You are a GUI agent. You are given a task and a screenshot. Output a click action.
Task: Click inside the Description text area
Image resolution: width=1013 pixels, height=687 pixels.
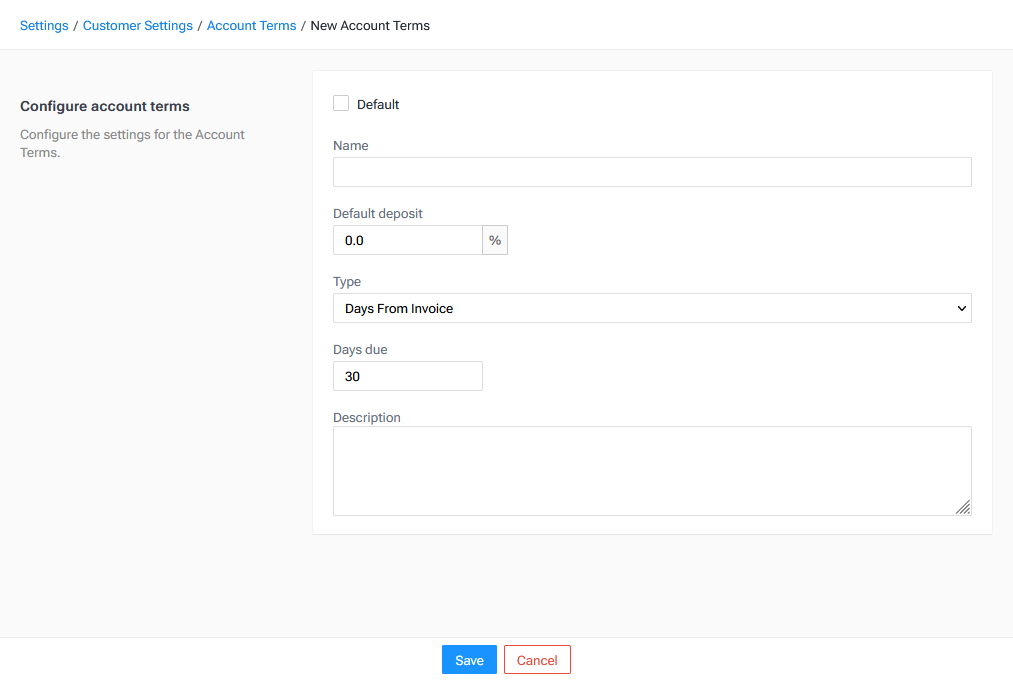coord(652,470)
